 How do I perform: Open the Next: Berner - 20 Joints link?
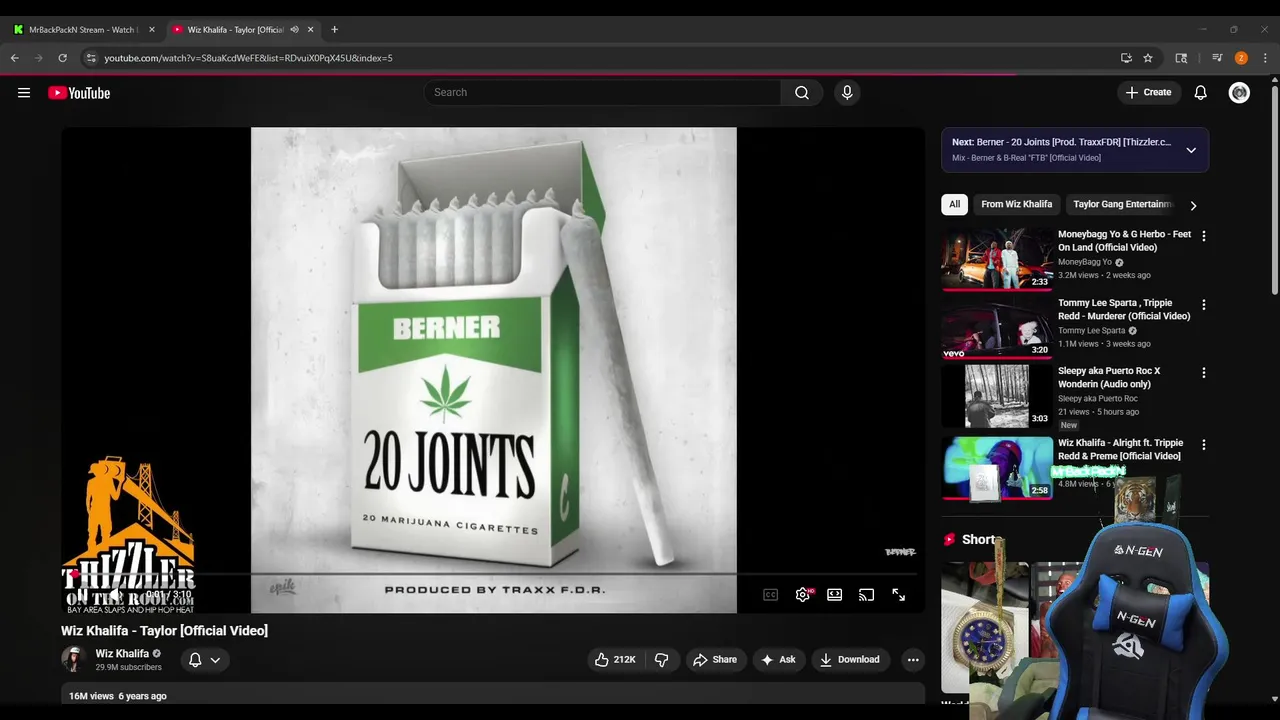point(1061,142)
